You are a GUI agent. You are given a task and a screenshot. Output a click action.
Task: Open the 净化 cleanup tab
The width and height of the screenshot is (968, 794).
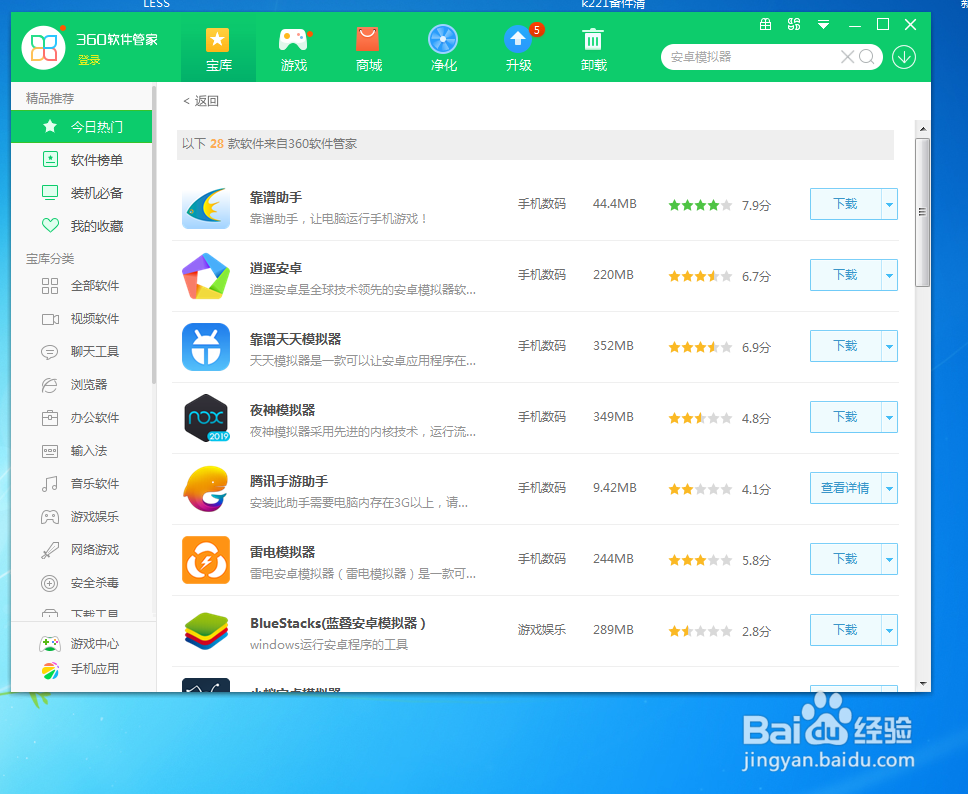coord(443,50)
